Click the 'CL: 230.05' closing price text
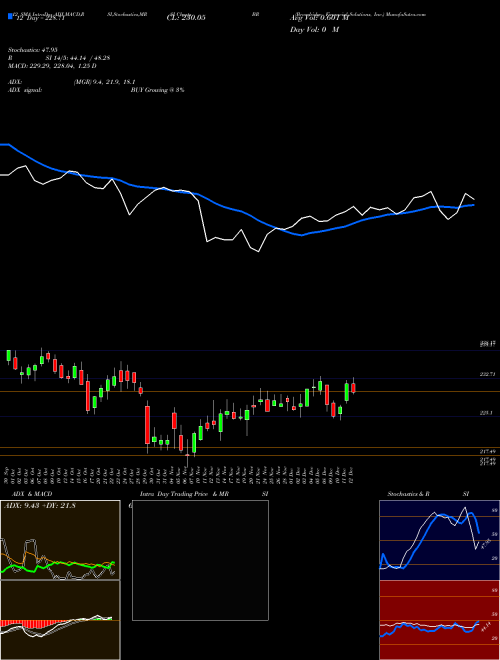 pyautogui.click(x=186, y=18)
